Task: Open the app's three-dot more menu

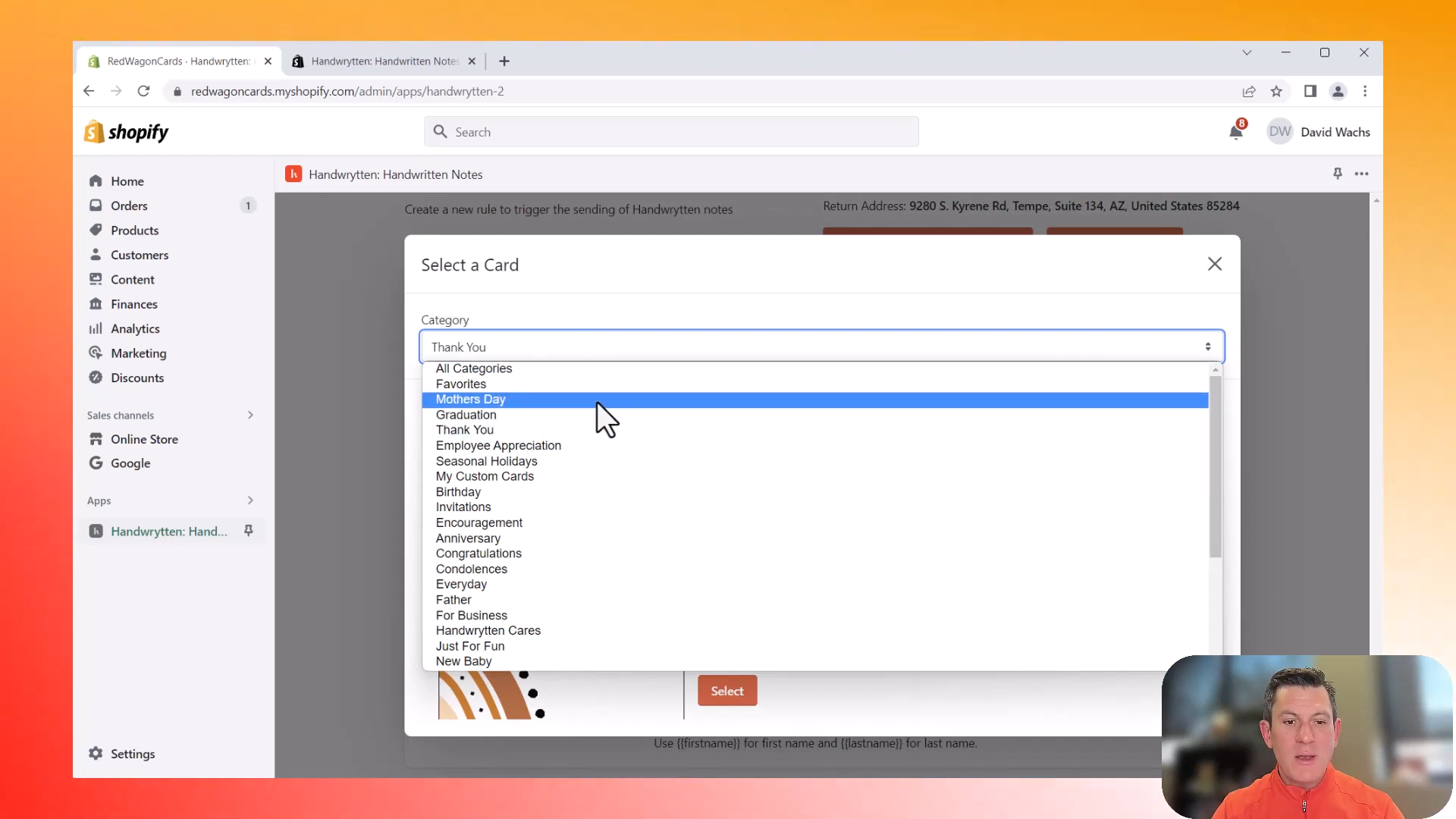Action: coord(1362,174)
